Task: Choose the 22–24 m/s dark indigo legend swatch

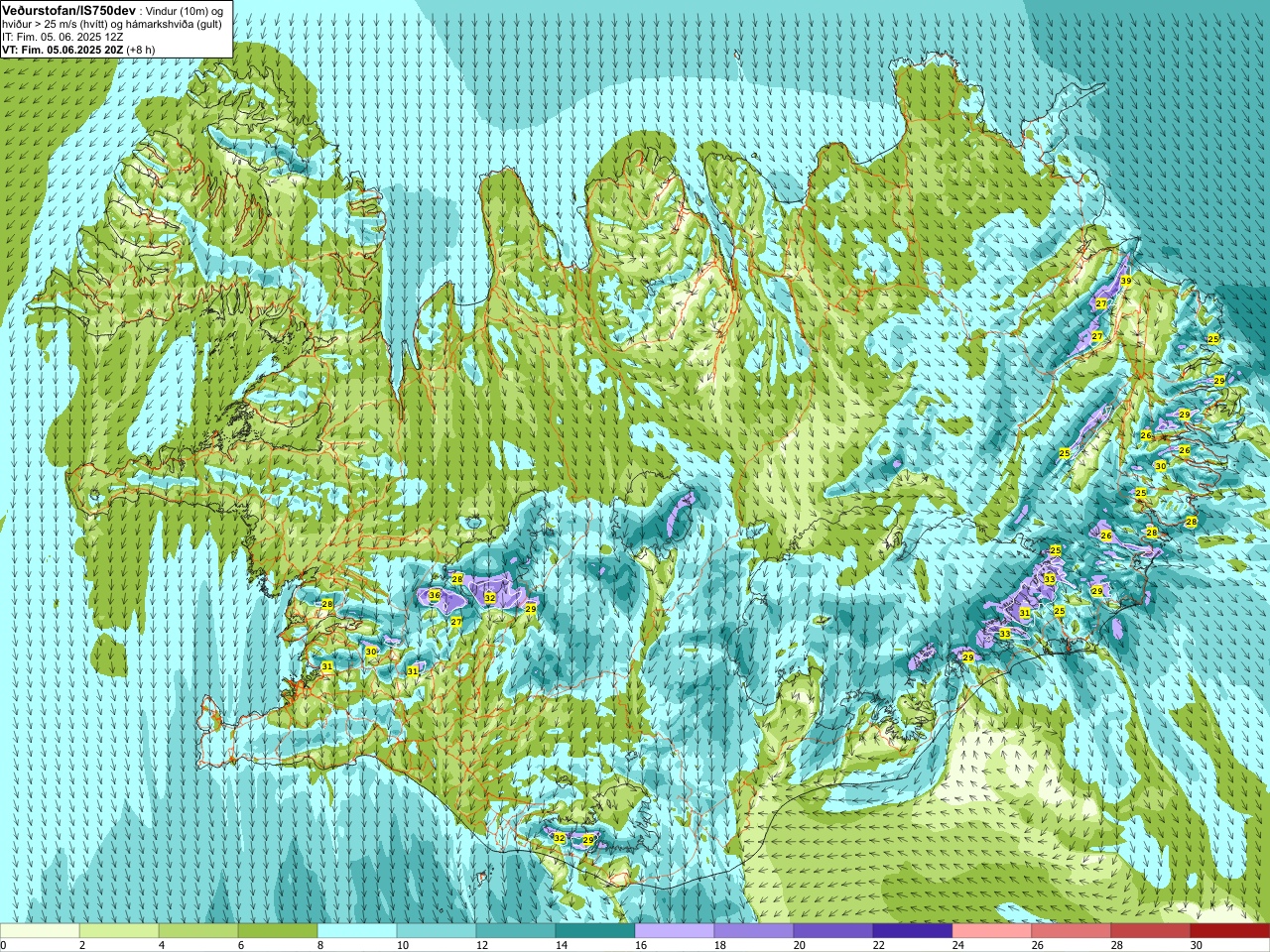Action: 913,931
